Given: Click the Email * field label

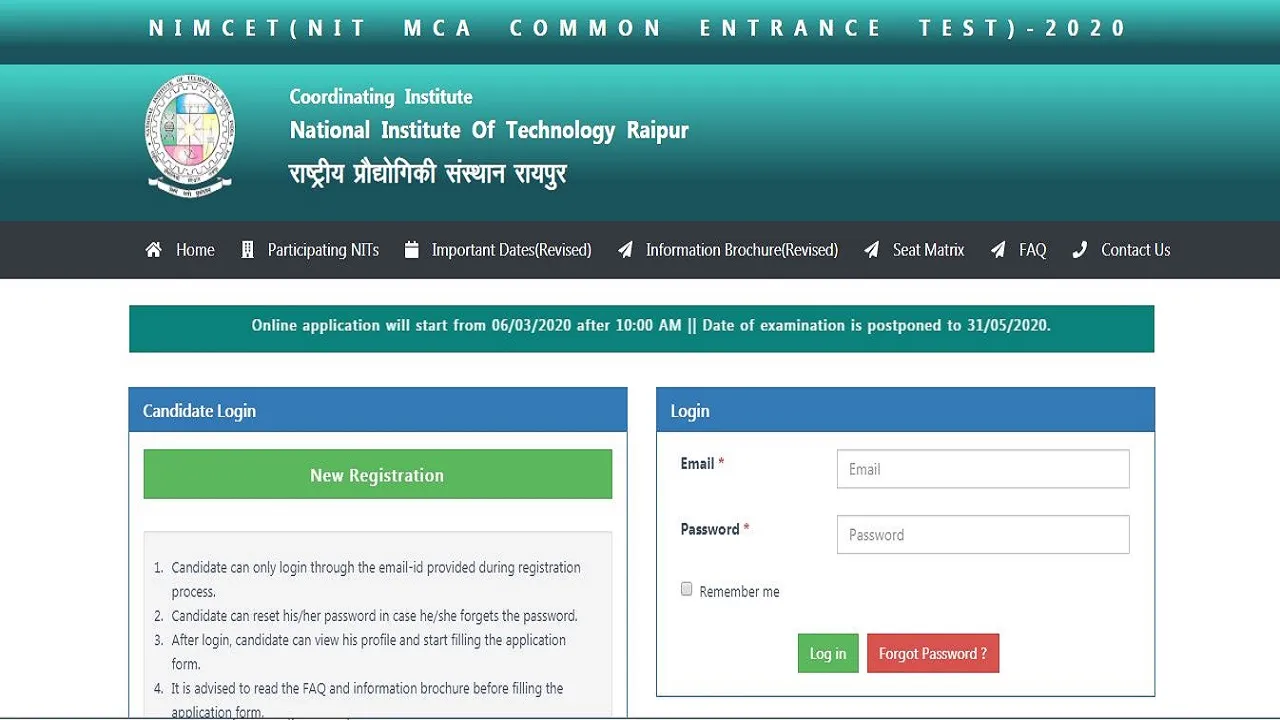Looking at the screenshot, I should 702,463.
